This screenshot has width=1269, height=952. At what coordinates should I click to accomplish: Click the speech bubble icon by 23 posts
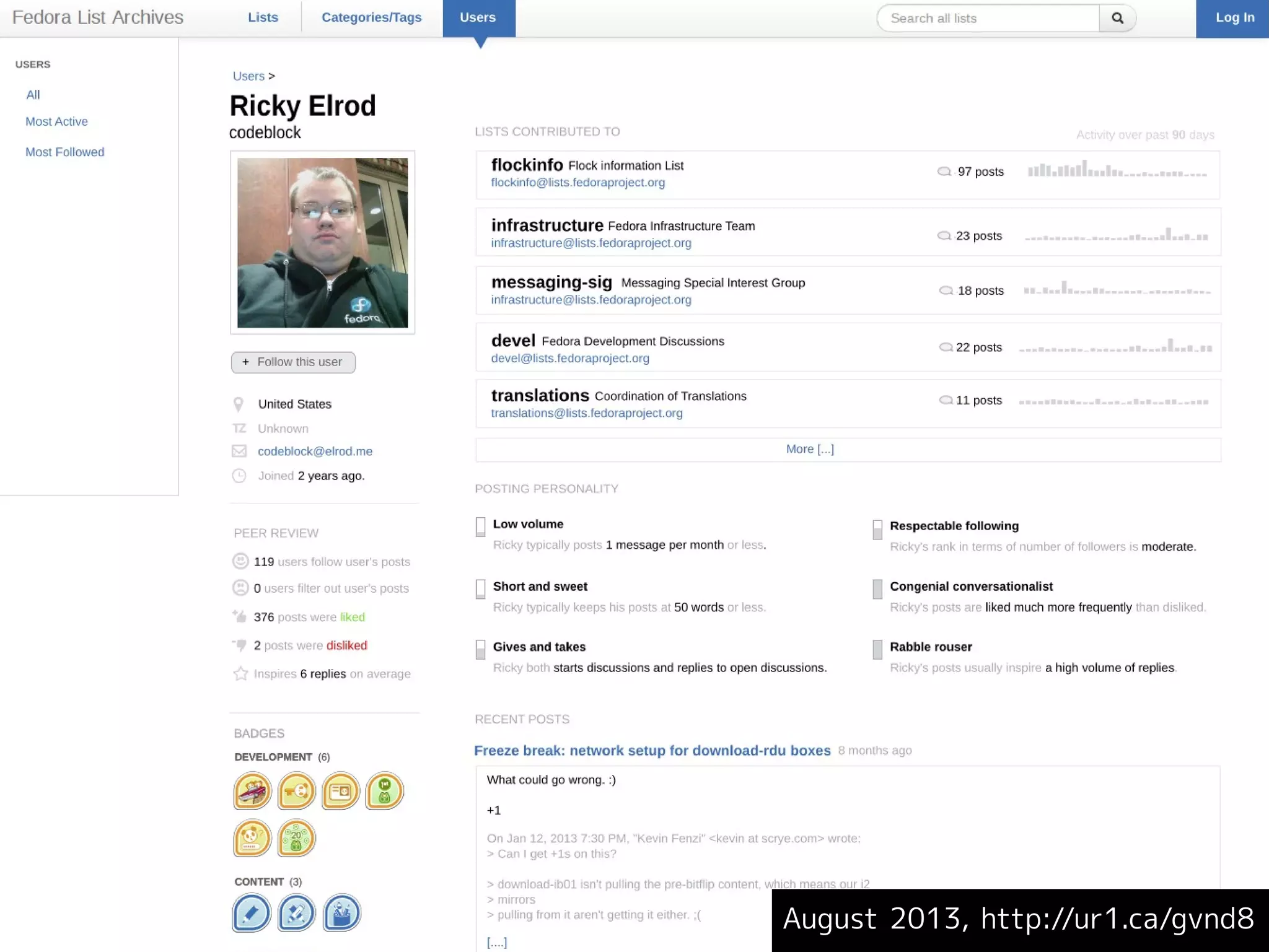(944, 235)
